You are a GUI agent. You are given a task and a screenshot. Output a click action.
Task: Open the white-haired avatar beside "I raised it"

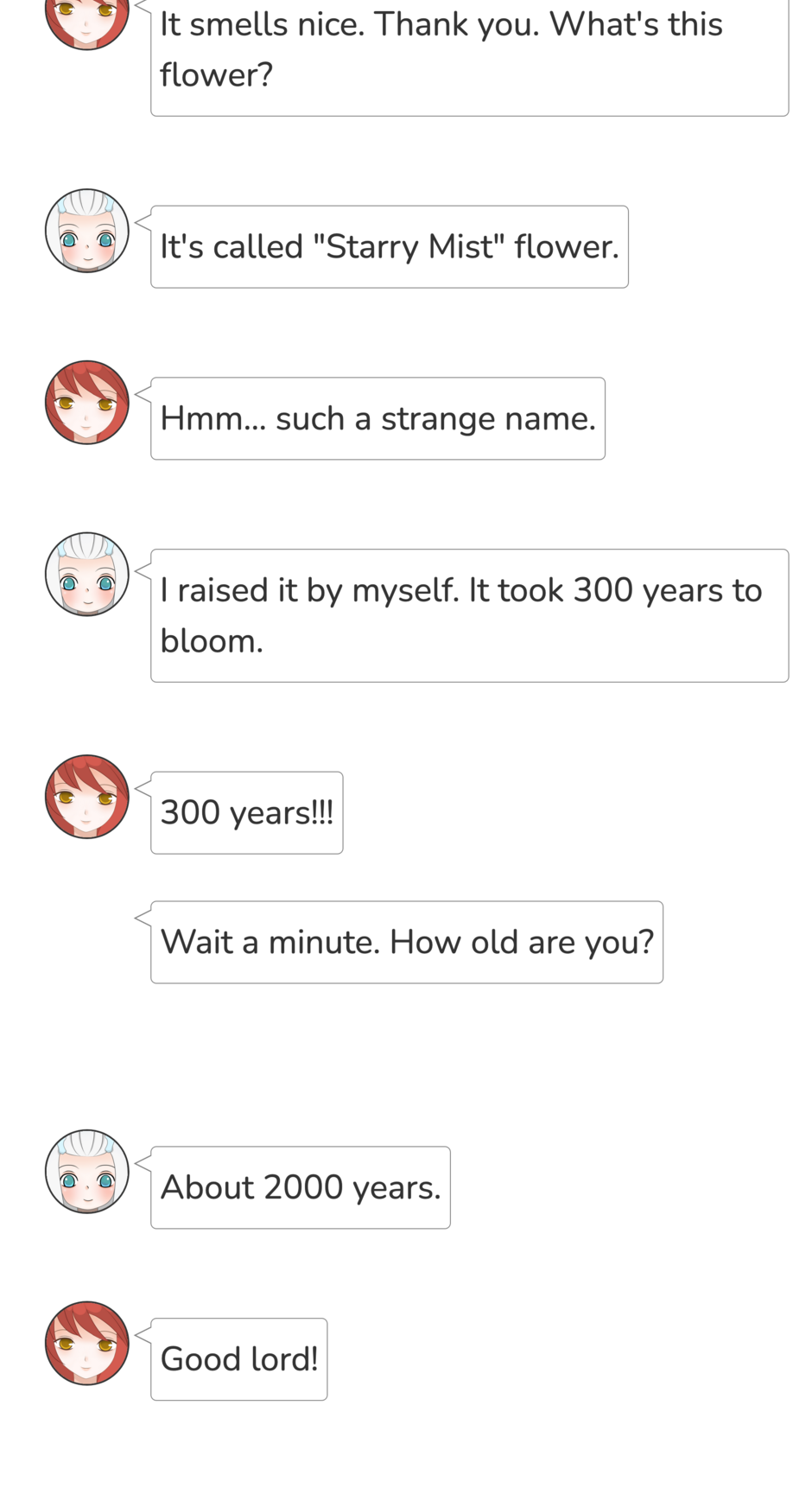(x=86, y=575)
